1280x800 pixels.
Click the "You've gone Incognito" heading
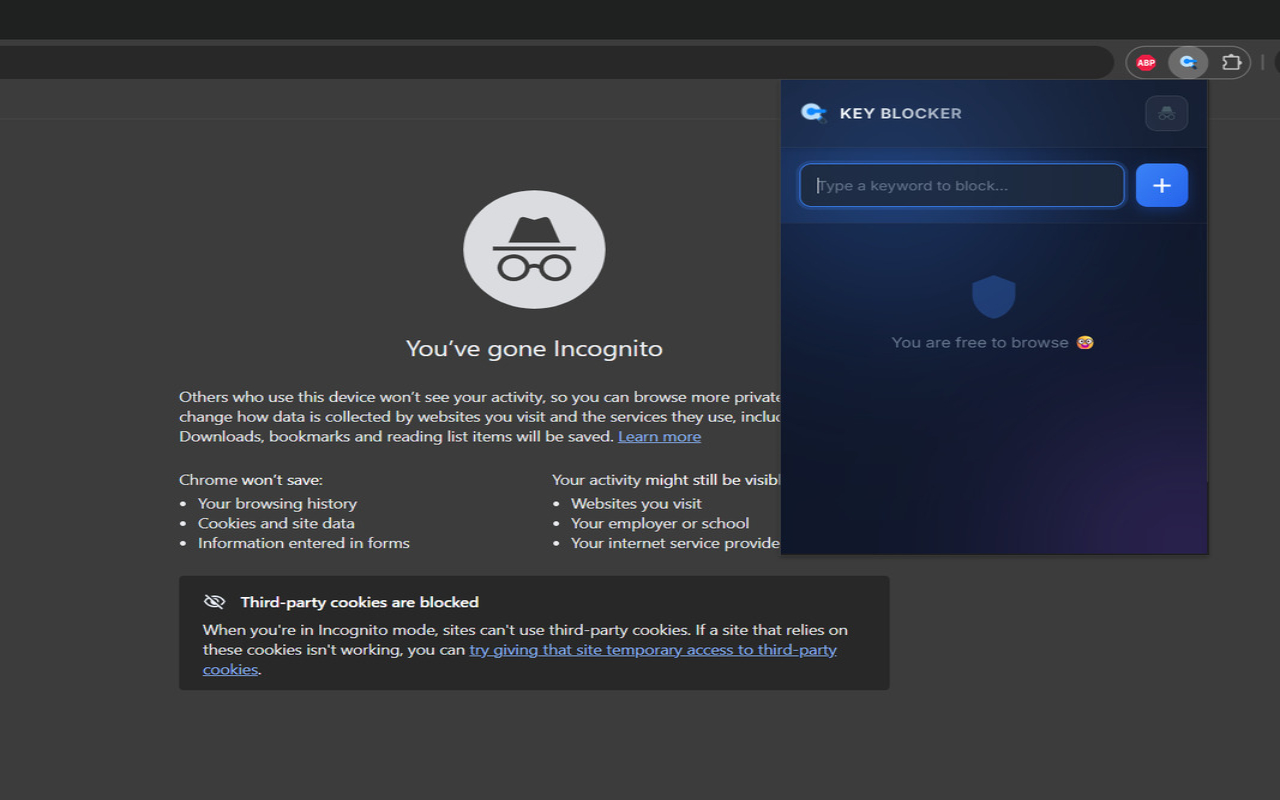coord(534,349)
